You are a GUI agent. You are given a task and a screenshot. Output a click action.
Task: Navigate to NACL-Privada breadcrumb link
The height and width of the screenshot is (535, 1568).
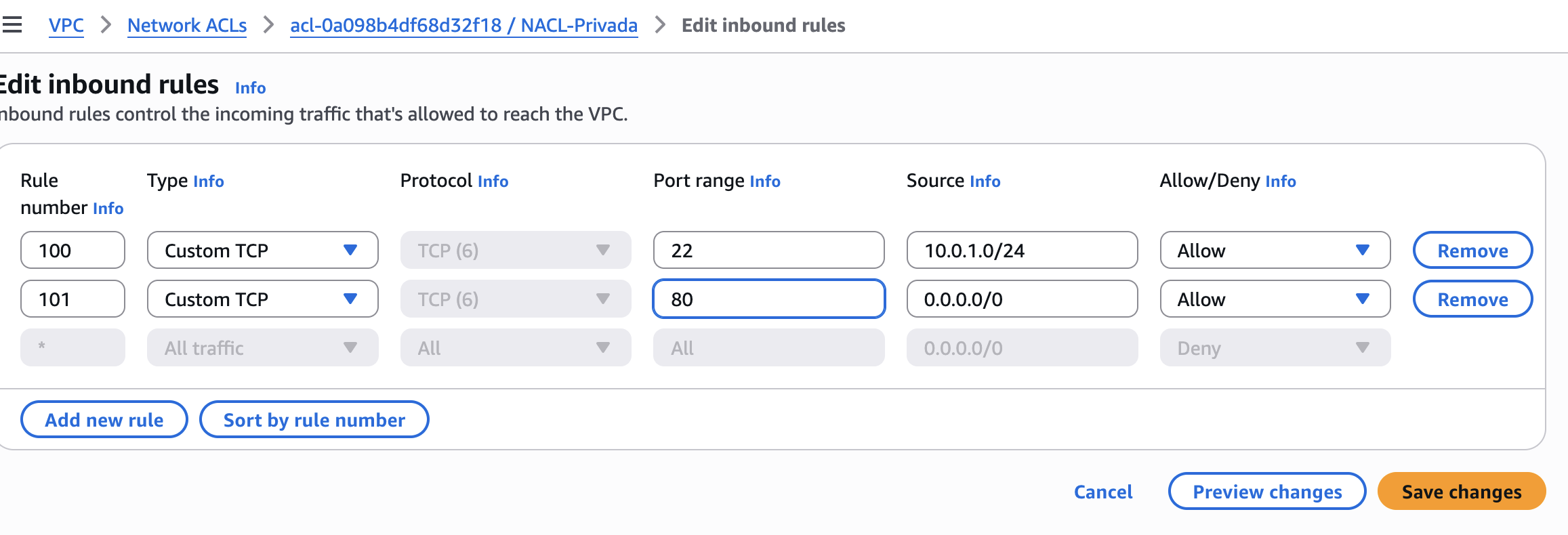tap(463, 25)
